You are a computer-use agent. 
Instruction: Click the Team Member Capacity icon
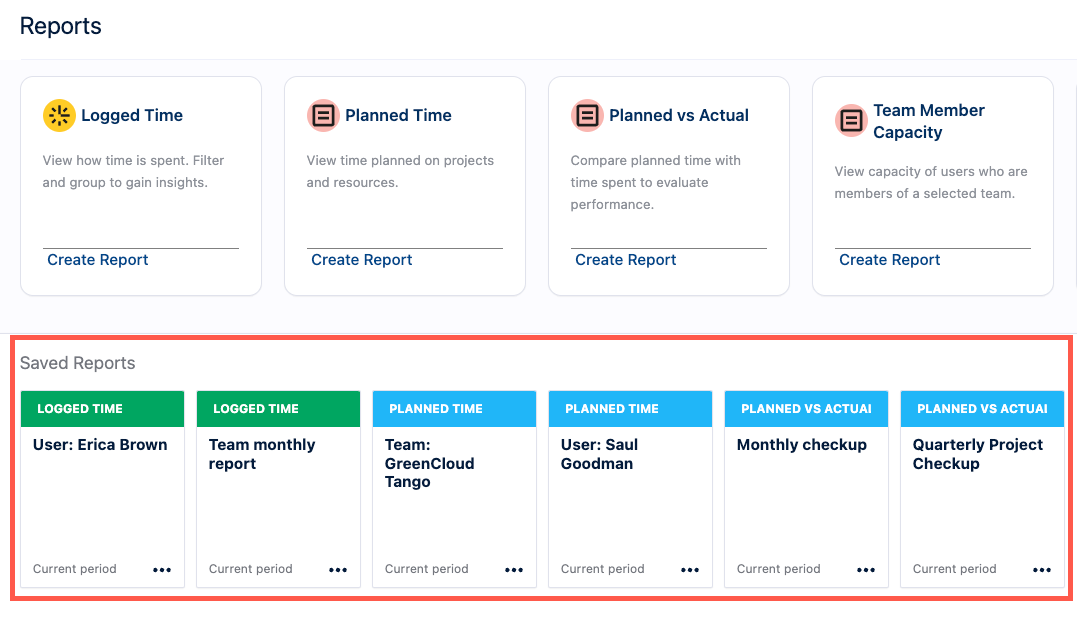coord(851,121)
